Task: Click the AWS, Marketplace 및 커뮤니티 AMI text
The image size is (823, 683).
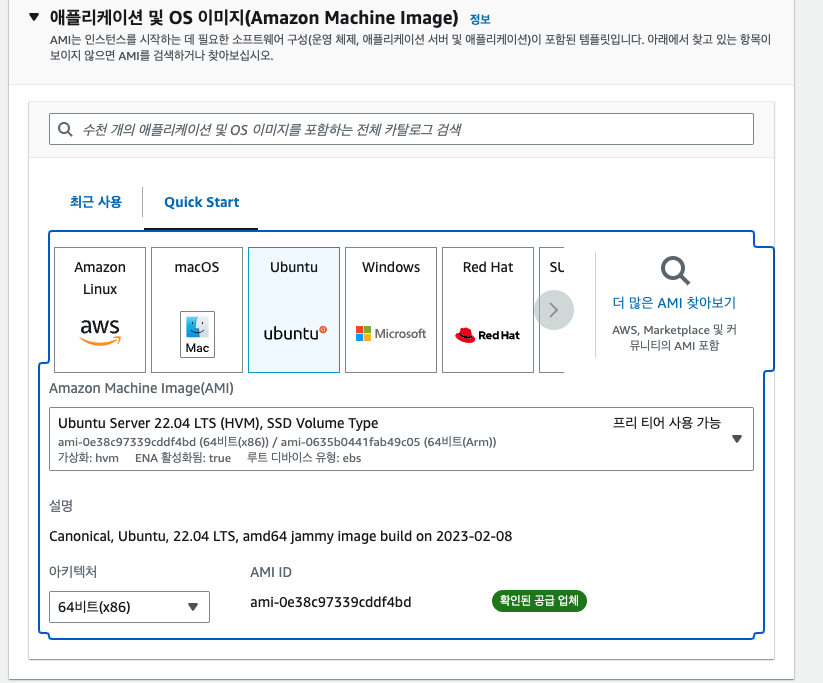Action: pyautogui.click(x=674, y=338)
